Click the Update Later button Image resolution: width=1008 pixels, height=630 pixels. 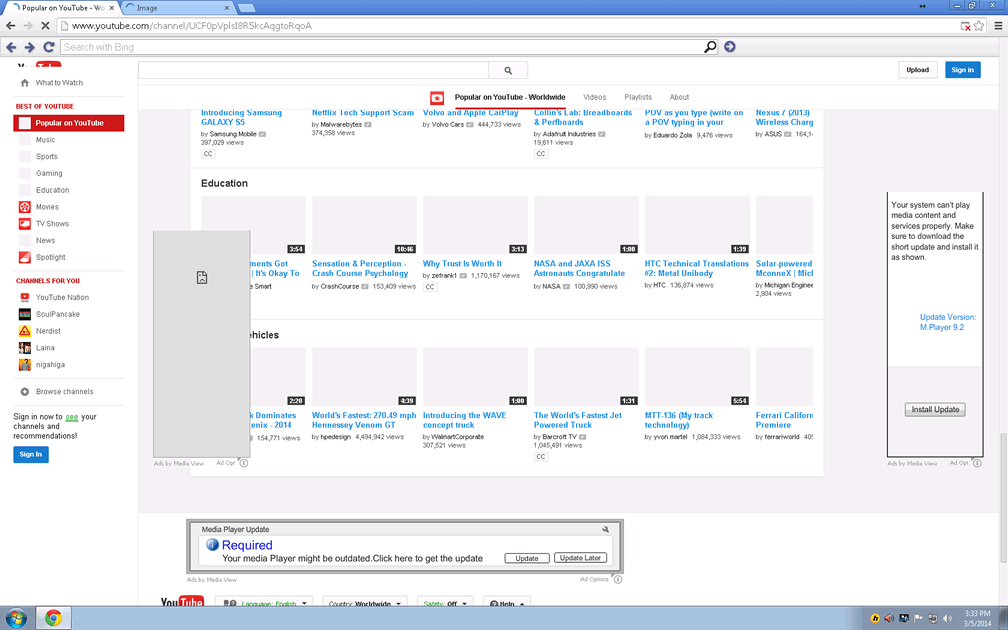pos(580,558)
